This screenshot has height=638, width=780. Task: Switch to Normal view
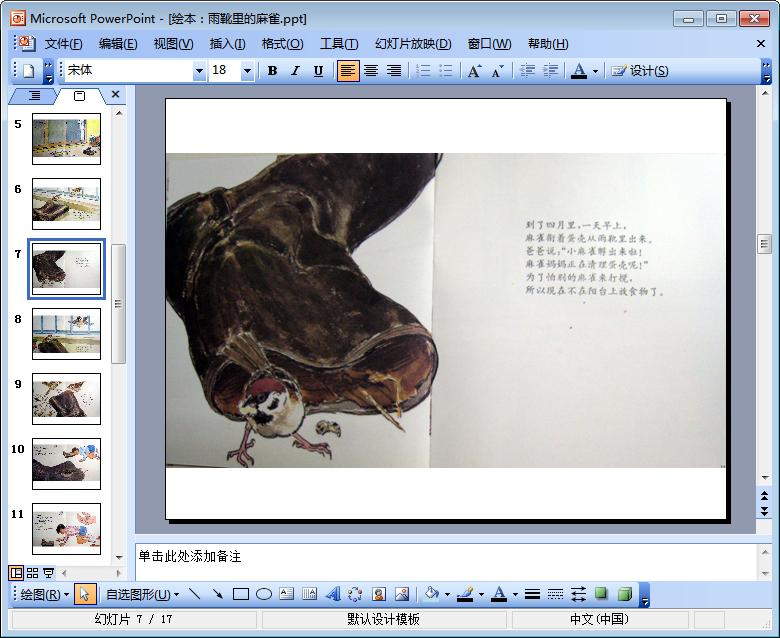click(x=16, y=573)
